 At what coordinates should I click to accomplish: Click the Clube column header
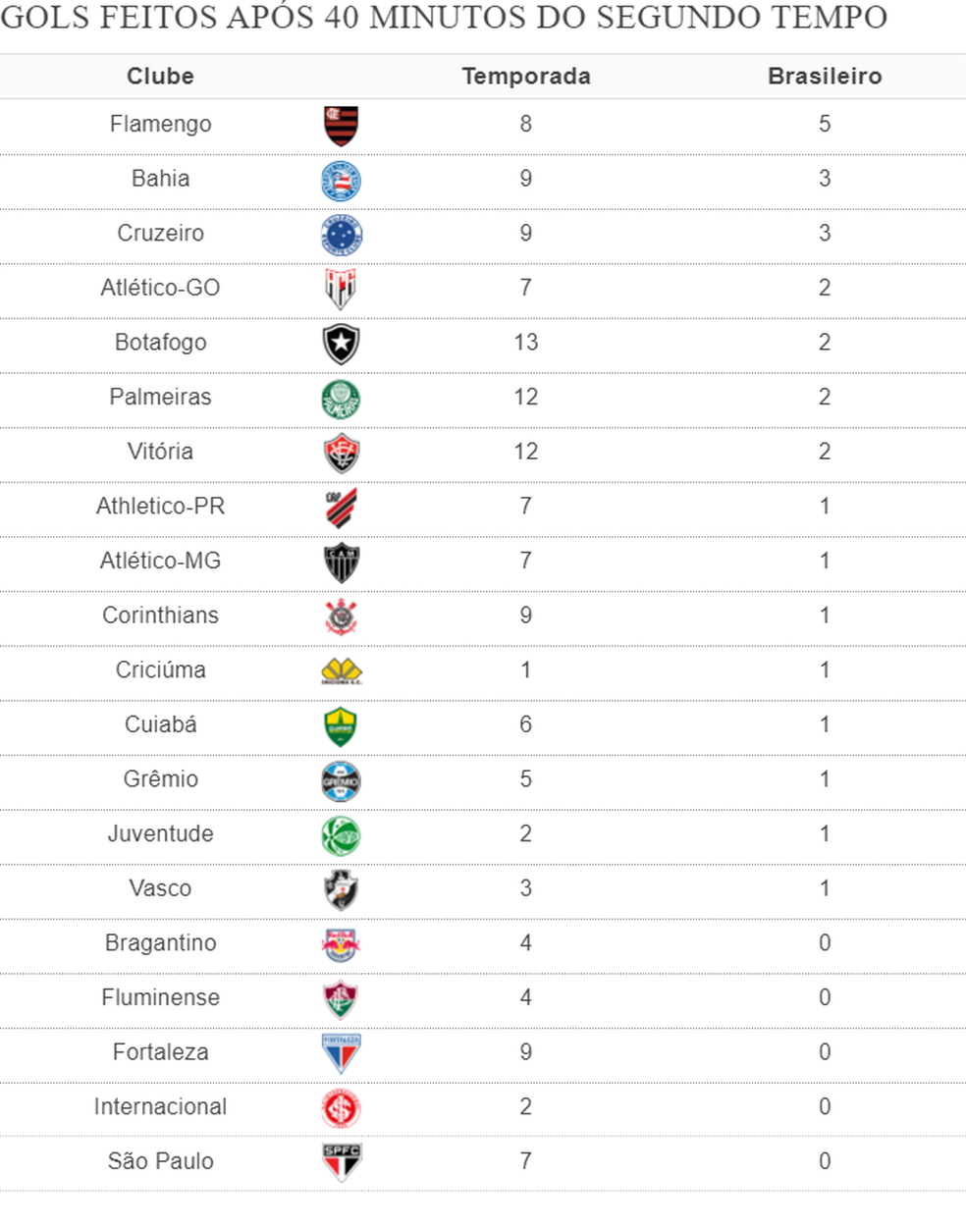click(160, 77)
